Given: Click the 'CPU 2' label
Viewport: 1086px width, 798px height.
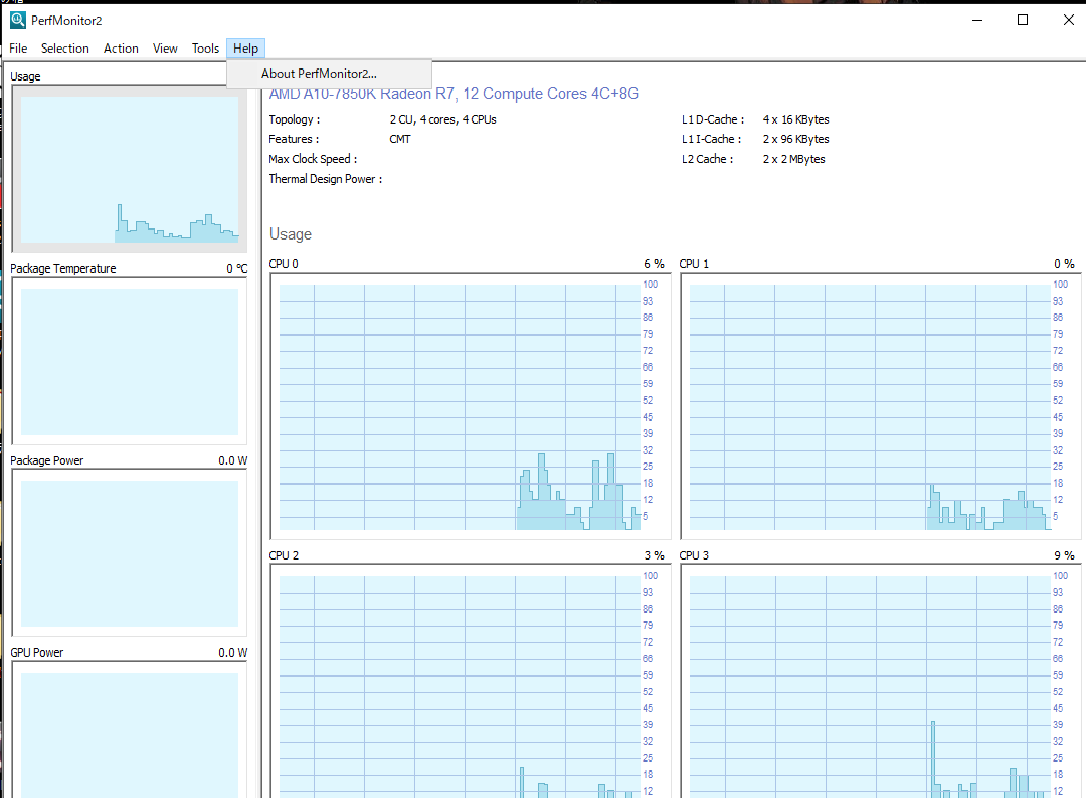Looking at the screenshot, I should pyautogui.click(x=284, y=556).
